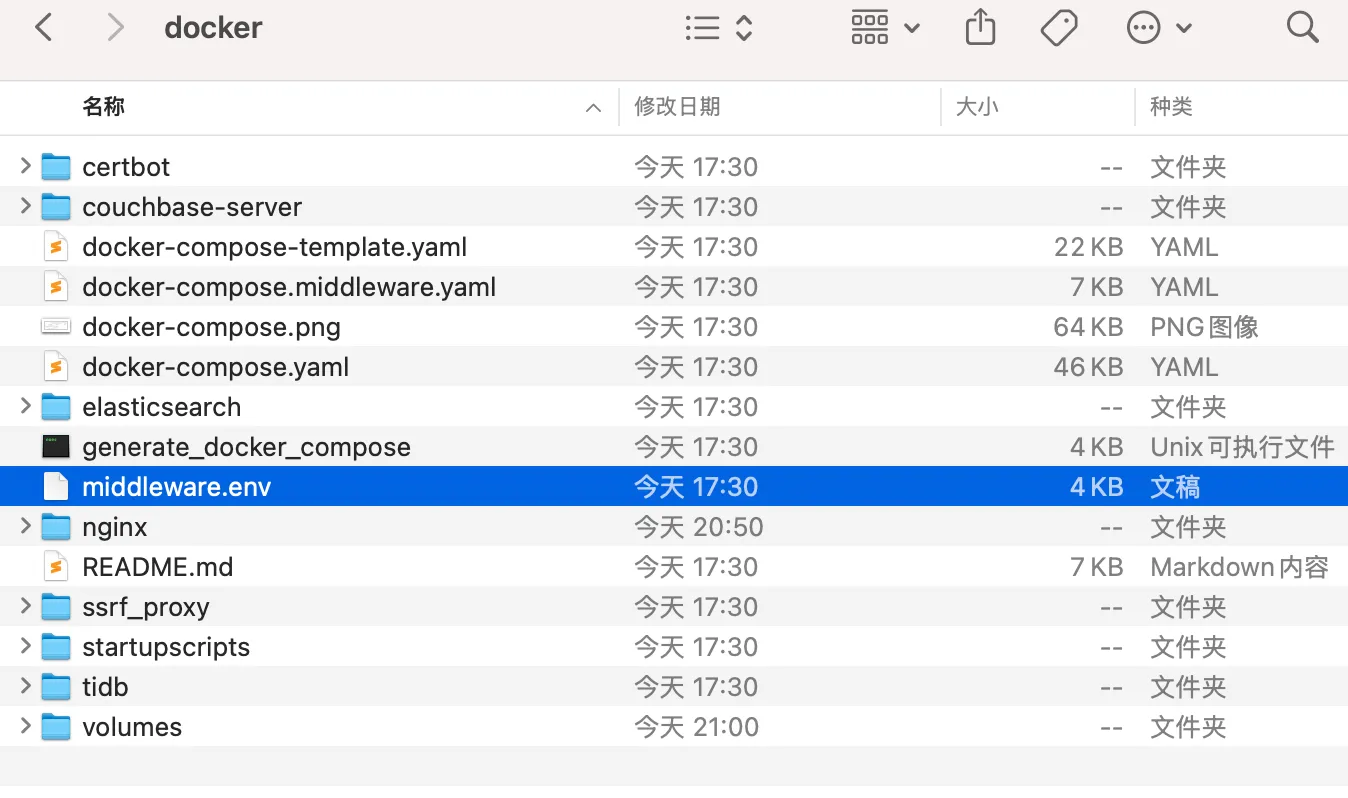Click the Tags icon in toolbar
Viewport: 1348px width, 798px height.
click(x=1058, y=27)
